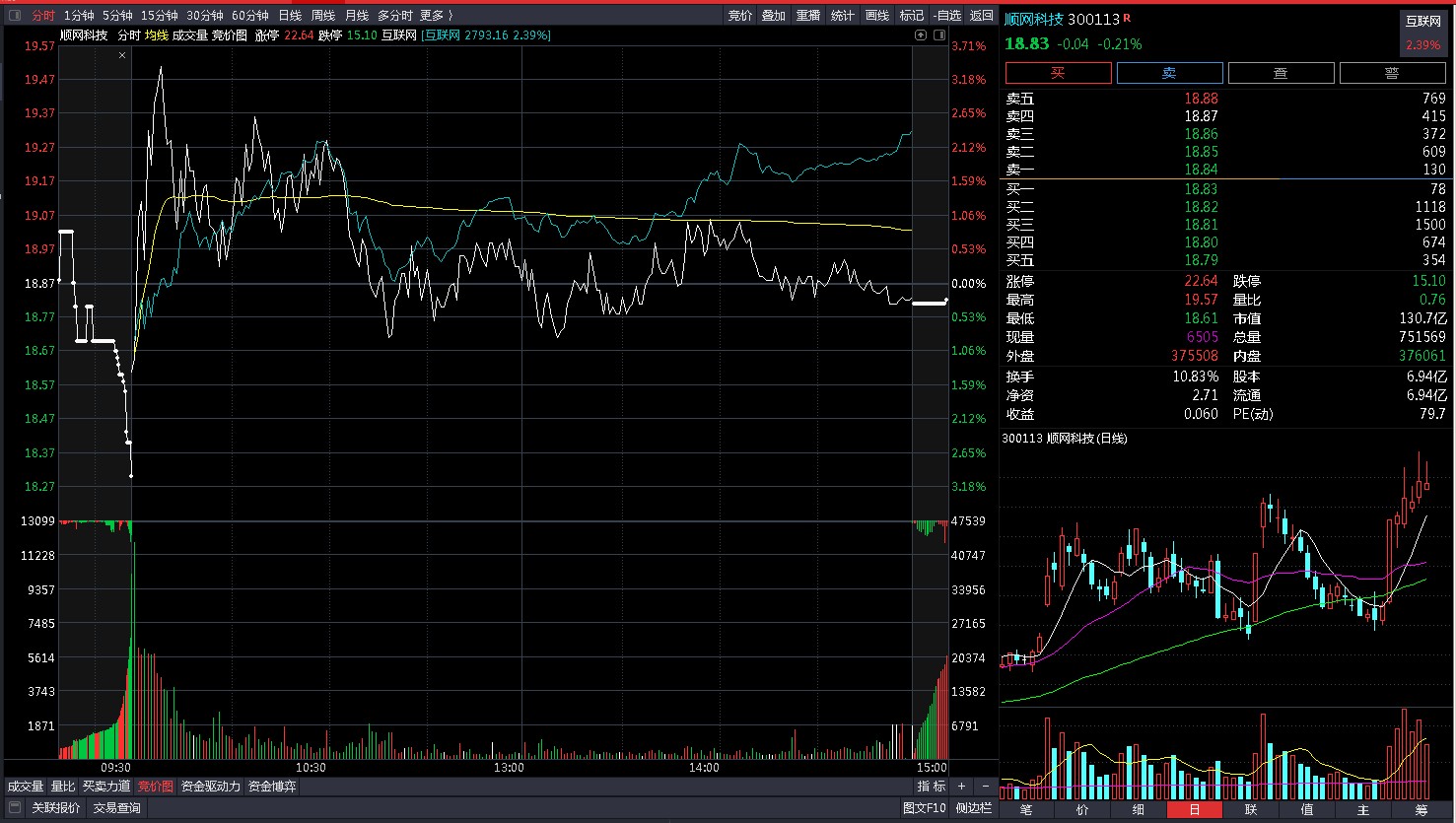
Task: Select the highlighted 日 daily tab
Action: coord(1195,810)
